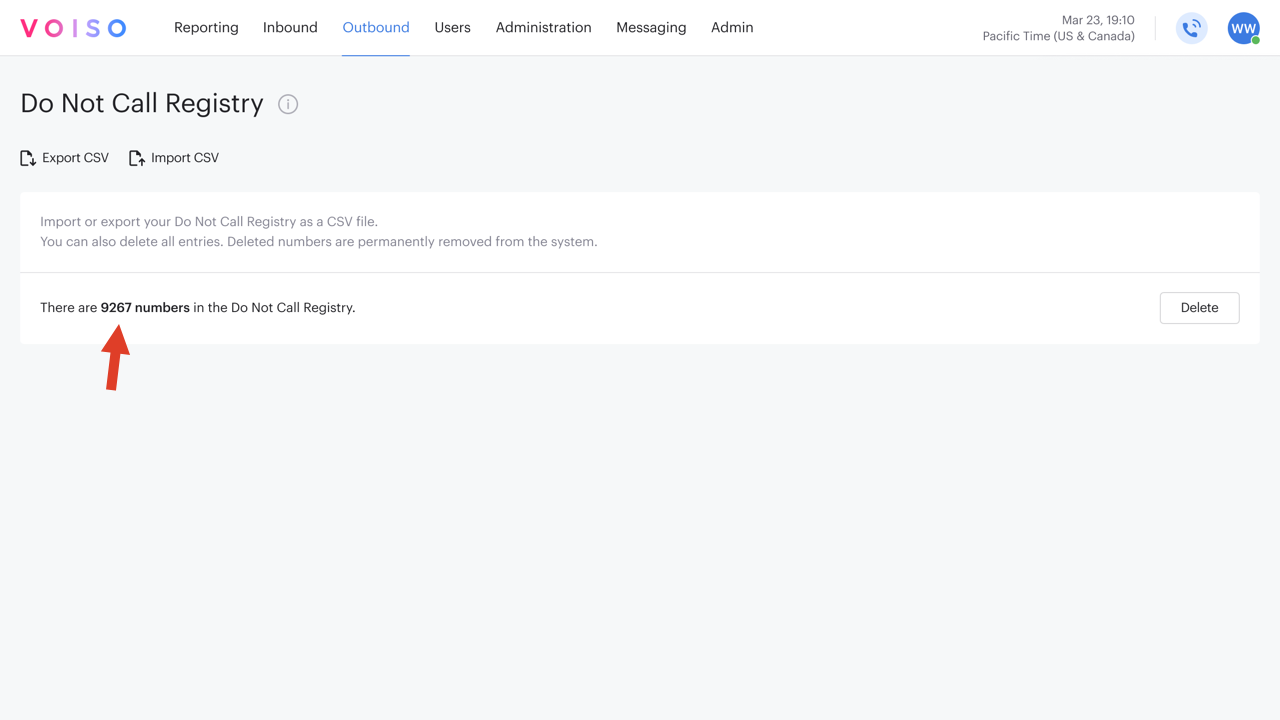Open the WW user avatar menu
Viewport: 1280px width, 720px height.
pos(1243,28)
